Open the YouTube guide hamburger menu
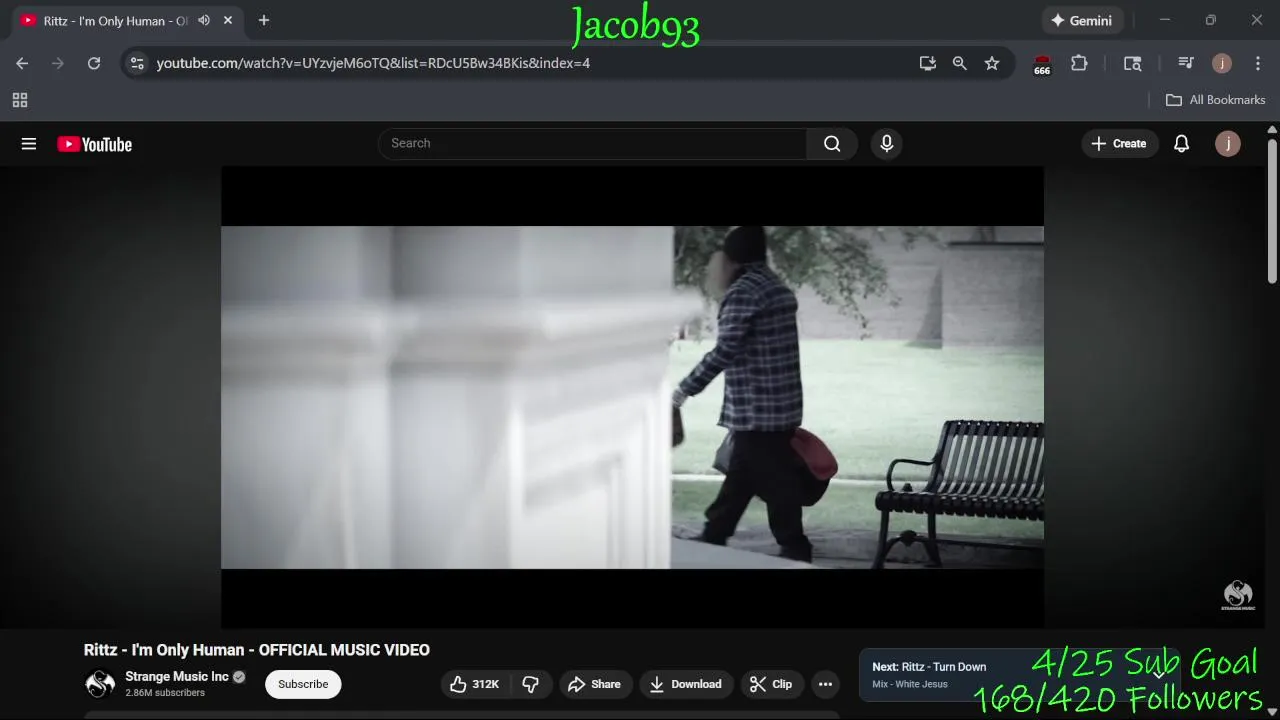 pyautogui.click(x=29, y=144)
